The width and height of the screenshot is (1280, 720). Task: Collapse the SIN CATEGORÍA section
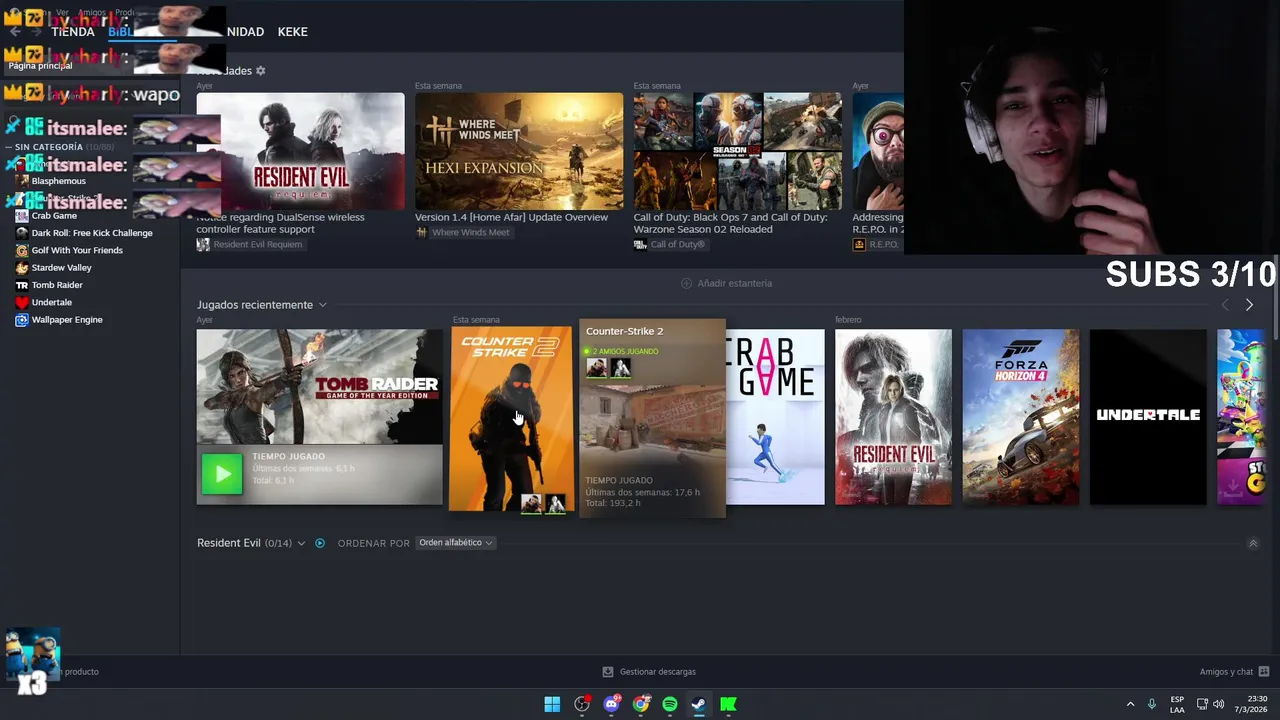(x=8, y=147)
